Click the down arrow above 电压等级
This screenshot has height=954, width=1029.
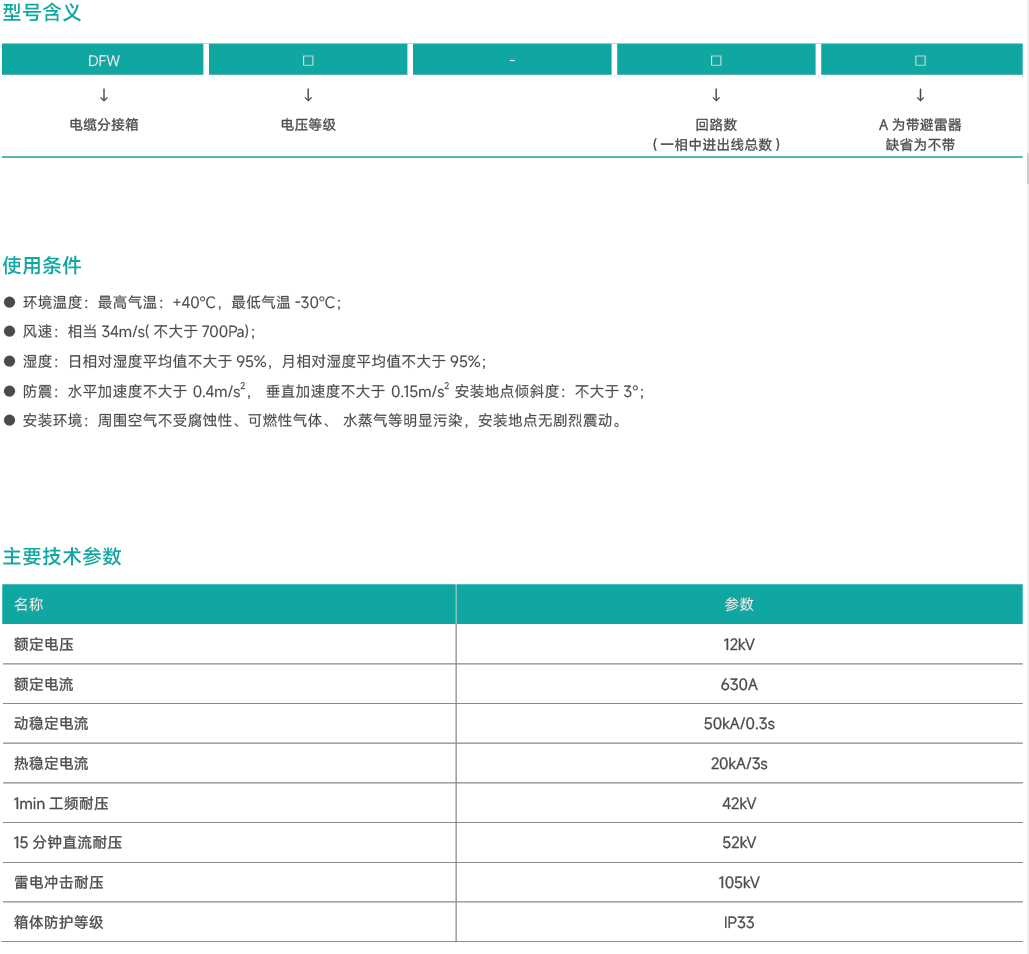[x=308, y=96]
